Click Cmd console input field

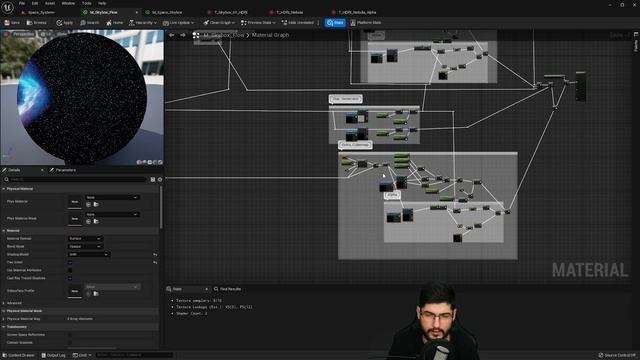135,356
